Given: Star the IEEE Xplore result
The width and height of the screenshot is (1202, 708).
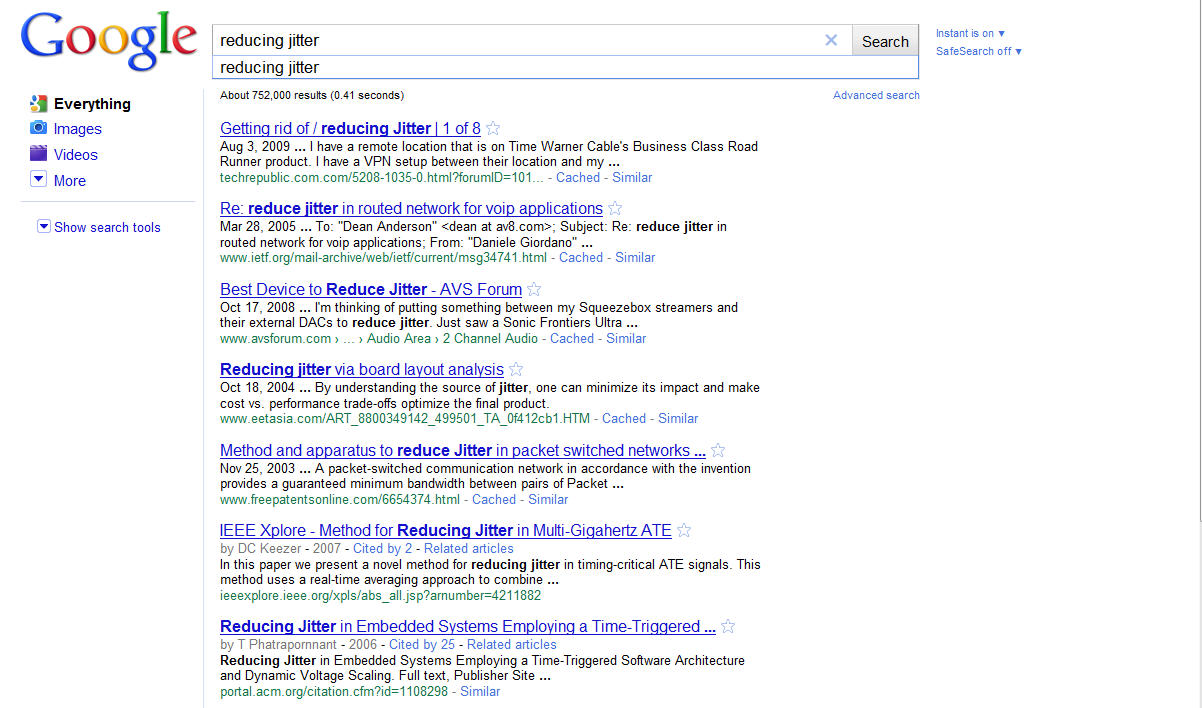Looking at the screenshot, I should tap(684, 531).
